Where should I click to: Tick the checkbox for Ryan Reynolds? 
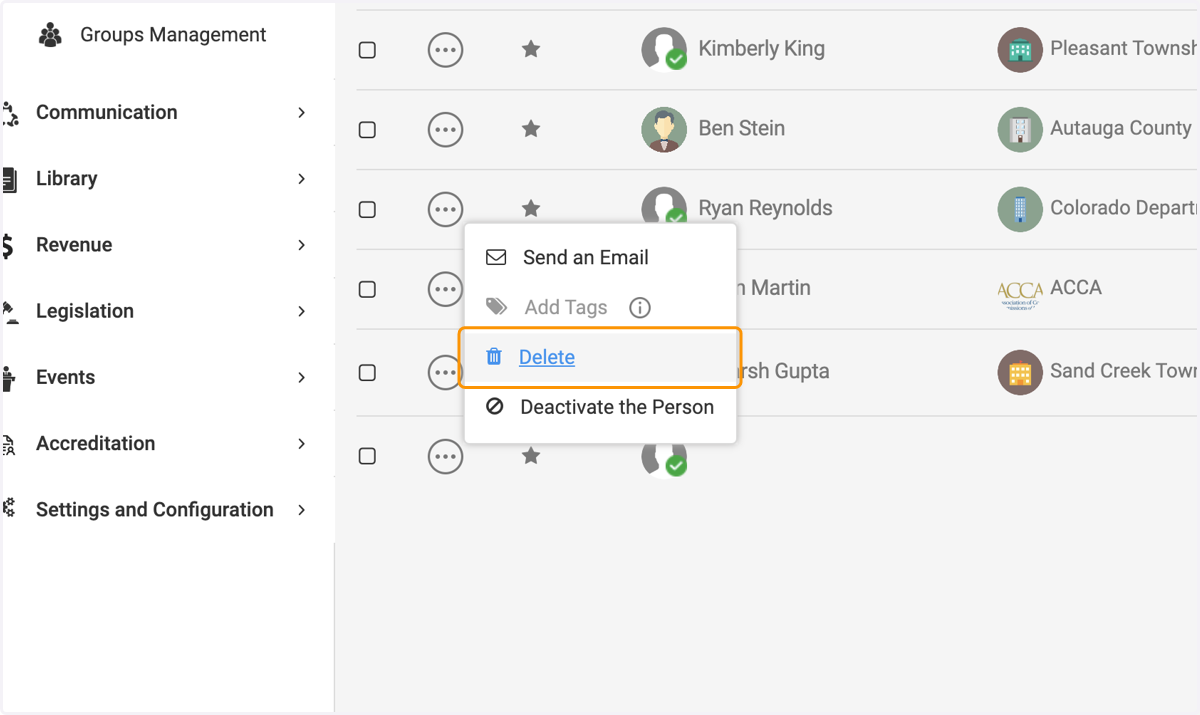point(367,210)
